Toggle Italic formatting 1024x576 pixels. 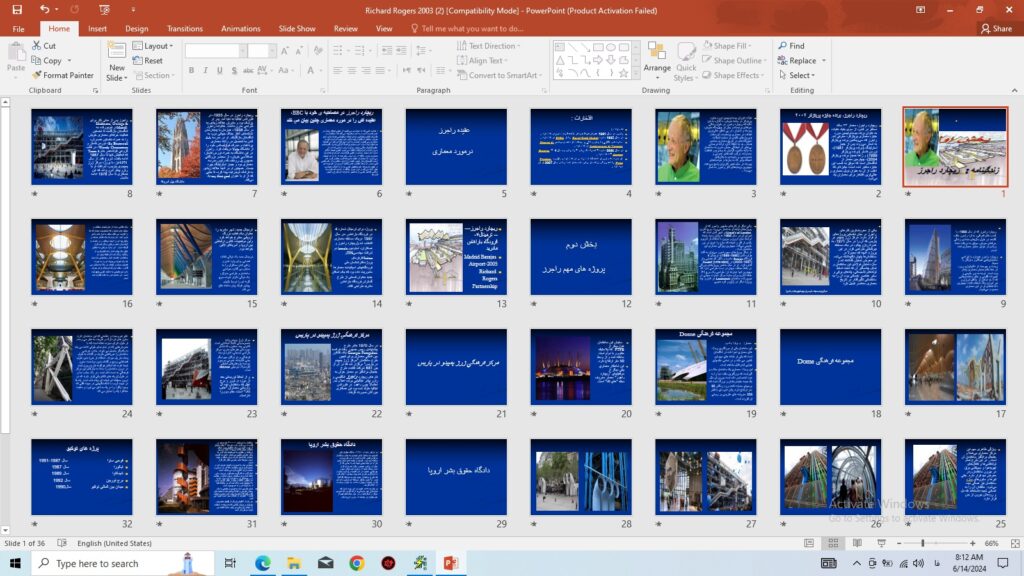coord(205,71)
